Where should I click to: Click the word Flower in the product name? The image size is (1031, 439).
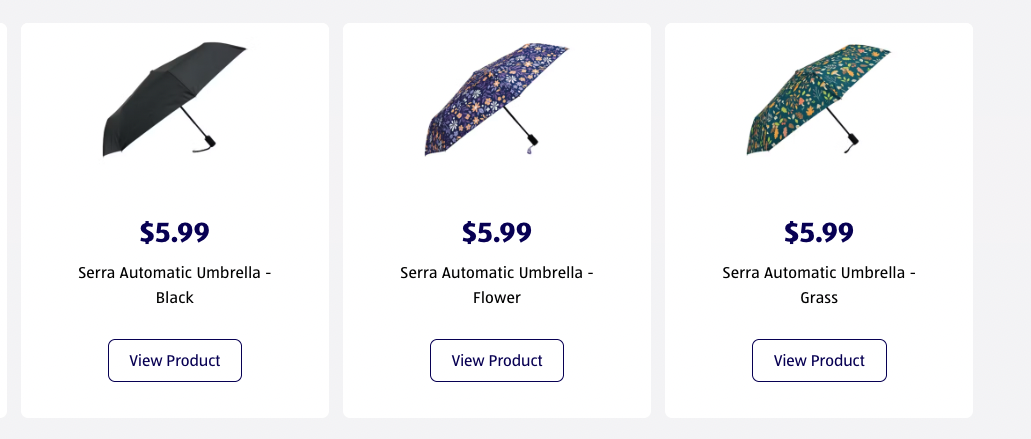point(497,297)
